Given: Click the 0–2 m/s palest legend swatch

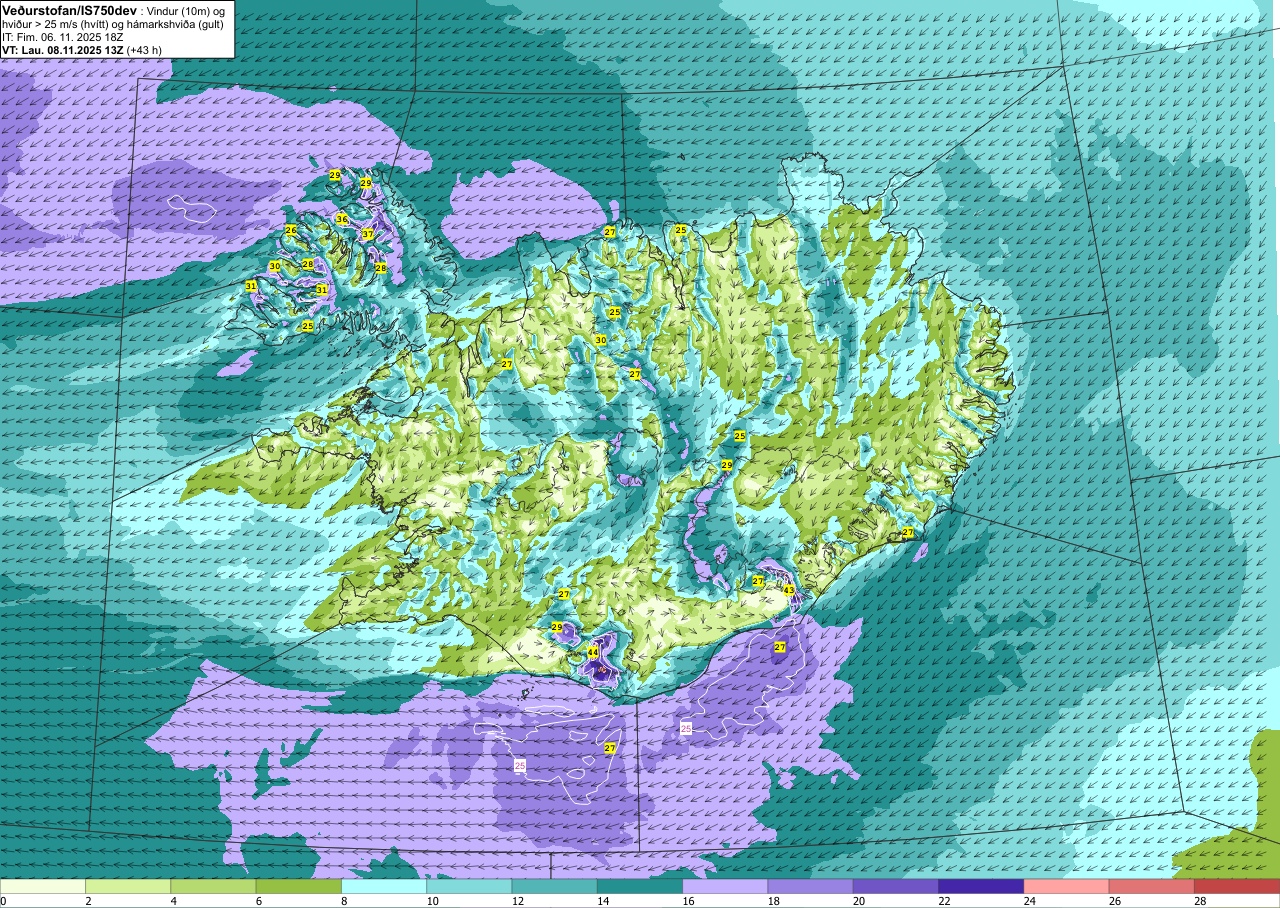Looking at the screenshot, I should (43, 886).
